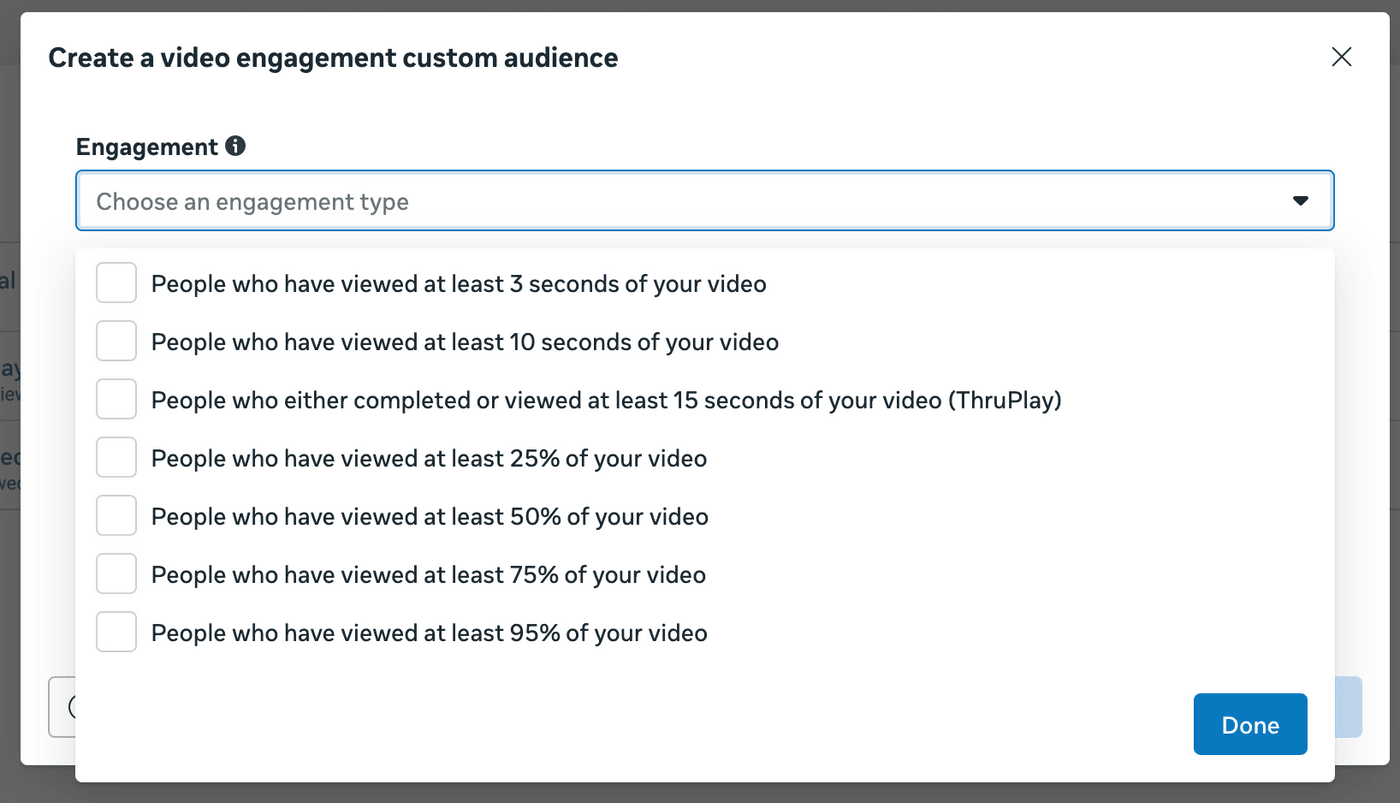Image resolution: width=1400 pixels, height=803 pixels.
Task: Enable the 10 seconds viewed checkbox
Action: point(116,342)
